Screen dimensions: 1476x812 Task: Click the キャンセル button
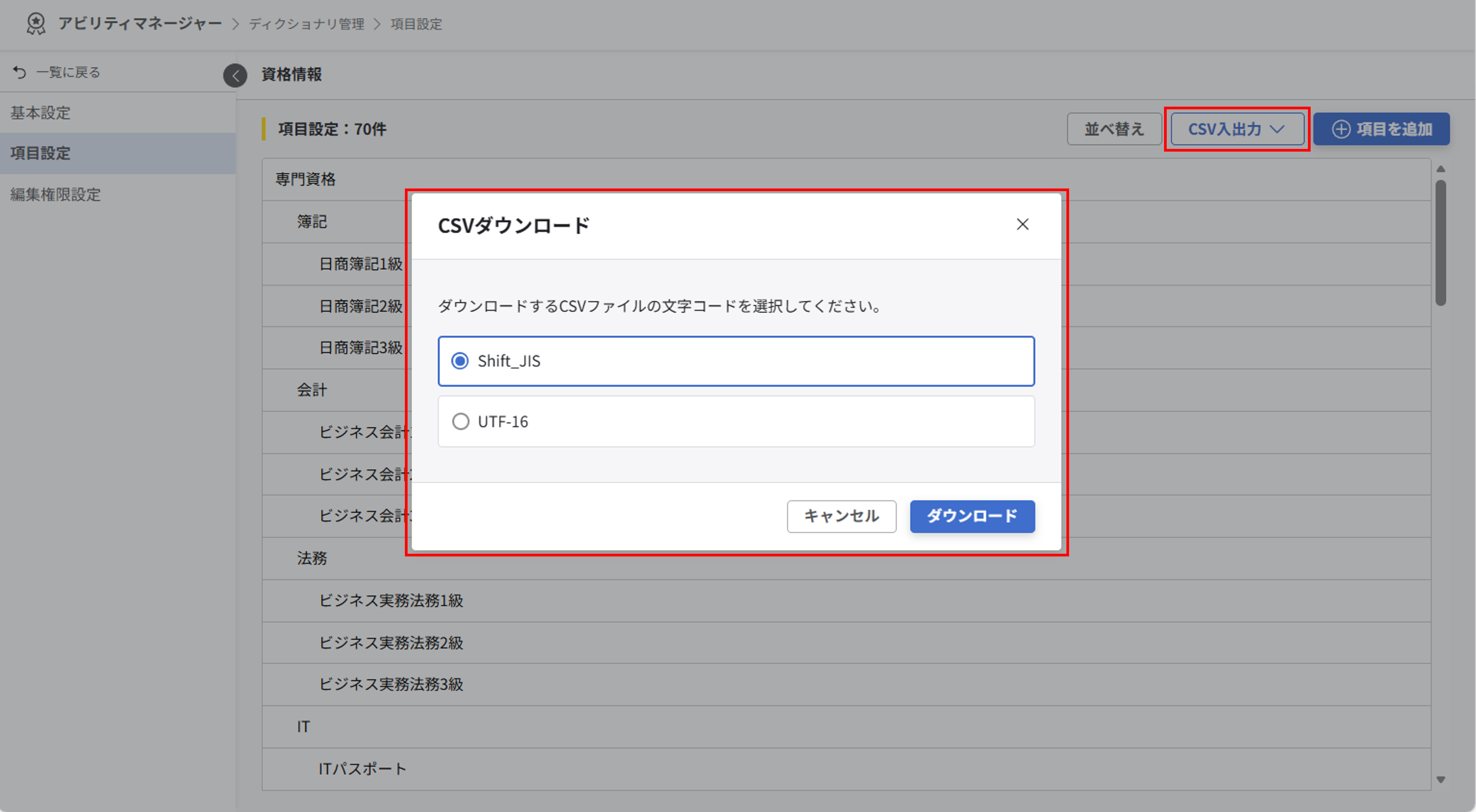point(841,516)
